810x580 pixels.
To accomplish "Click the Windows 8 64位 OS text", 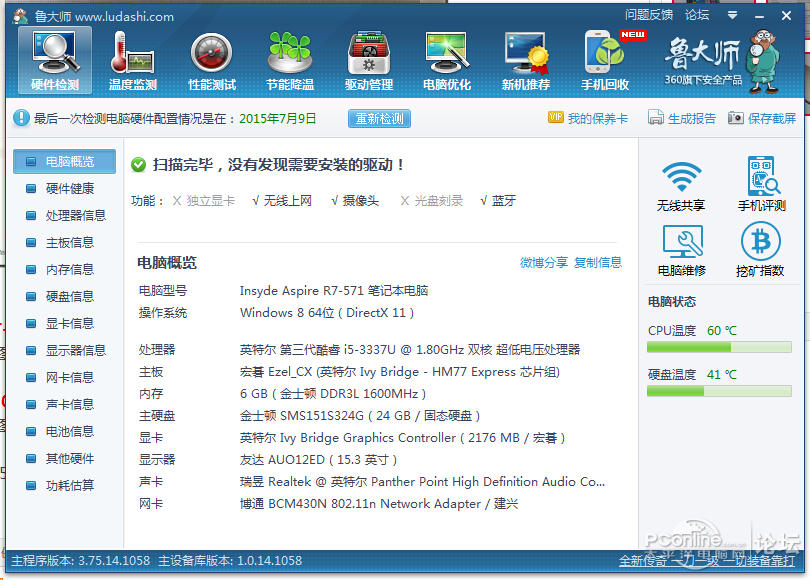I will [327, 312].
